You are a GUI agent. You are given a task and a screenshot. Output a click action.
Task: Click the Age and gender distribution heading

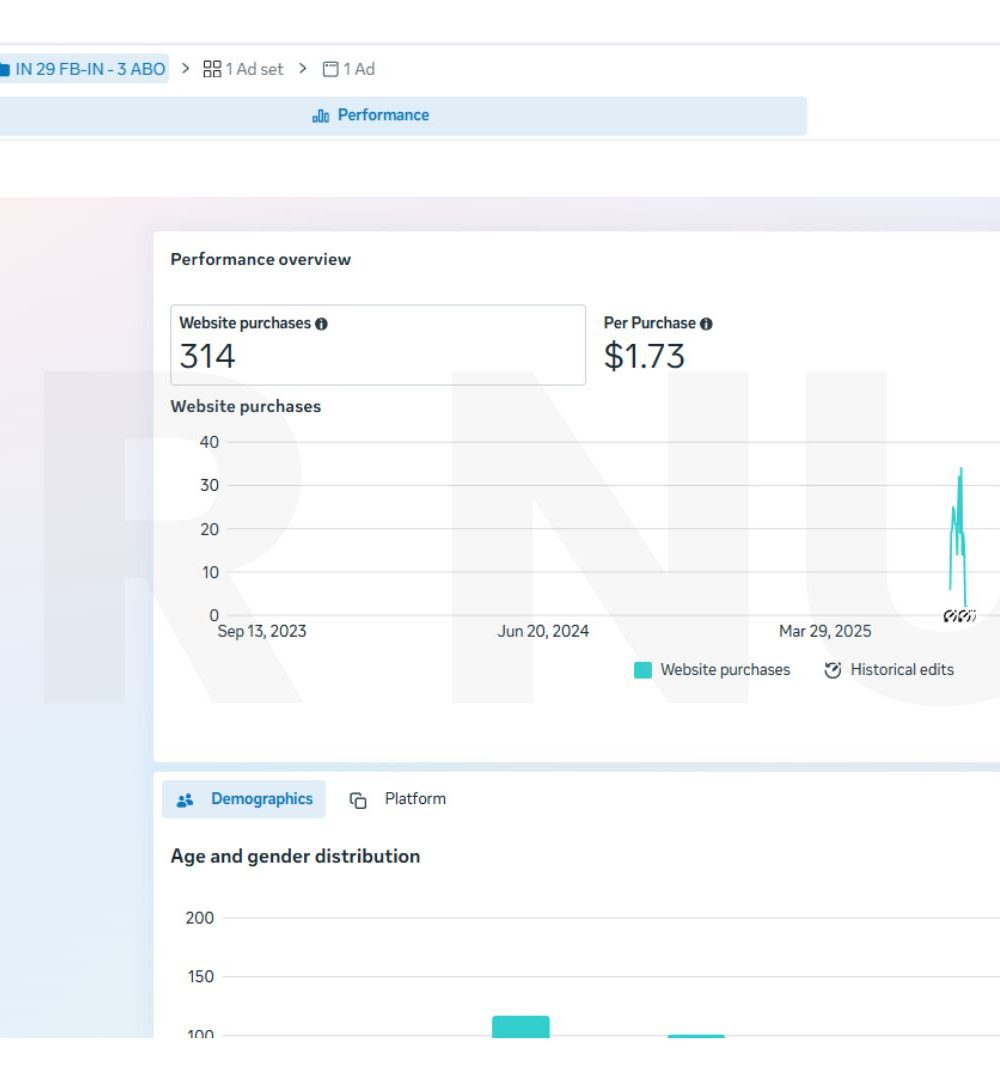pos(295,856)
